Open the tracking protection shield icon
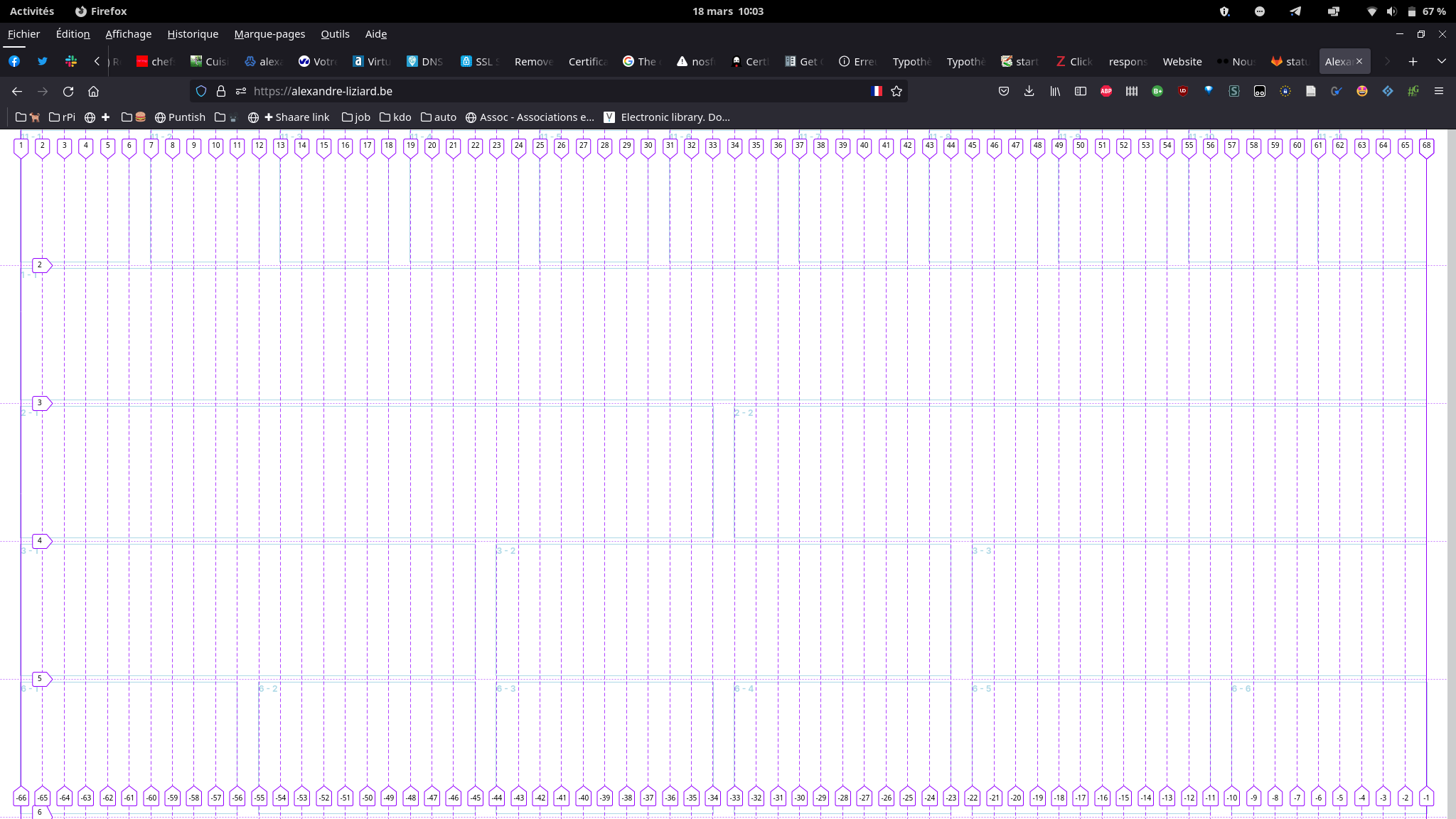 (201, 91)
